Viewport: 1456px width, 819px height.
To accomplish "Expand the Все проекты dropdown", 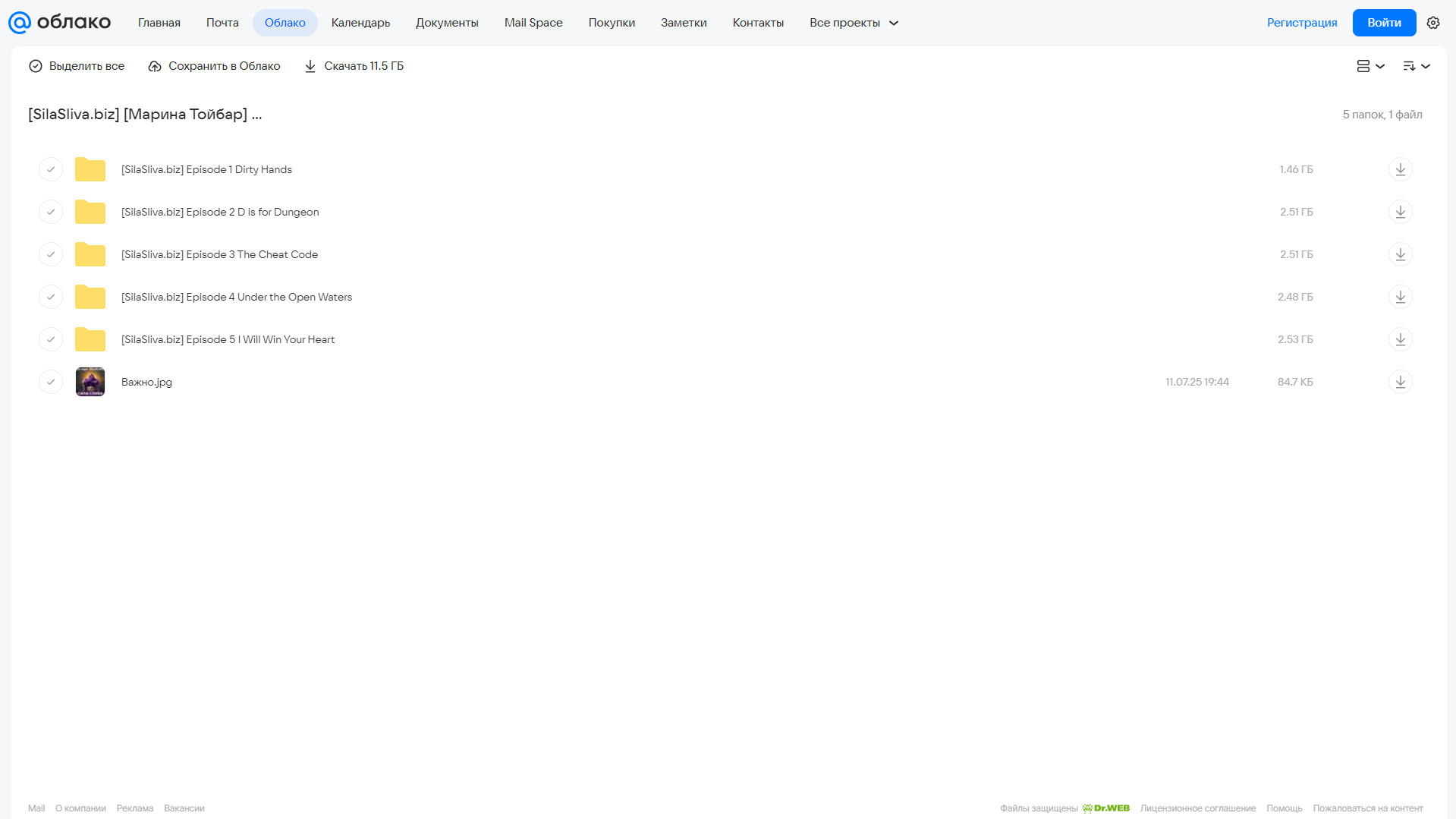I will tap(854, 23).
